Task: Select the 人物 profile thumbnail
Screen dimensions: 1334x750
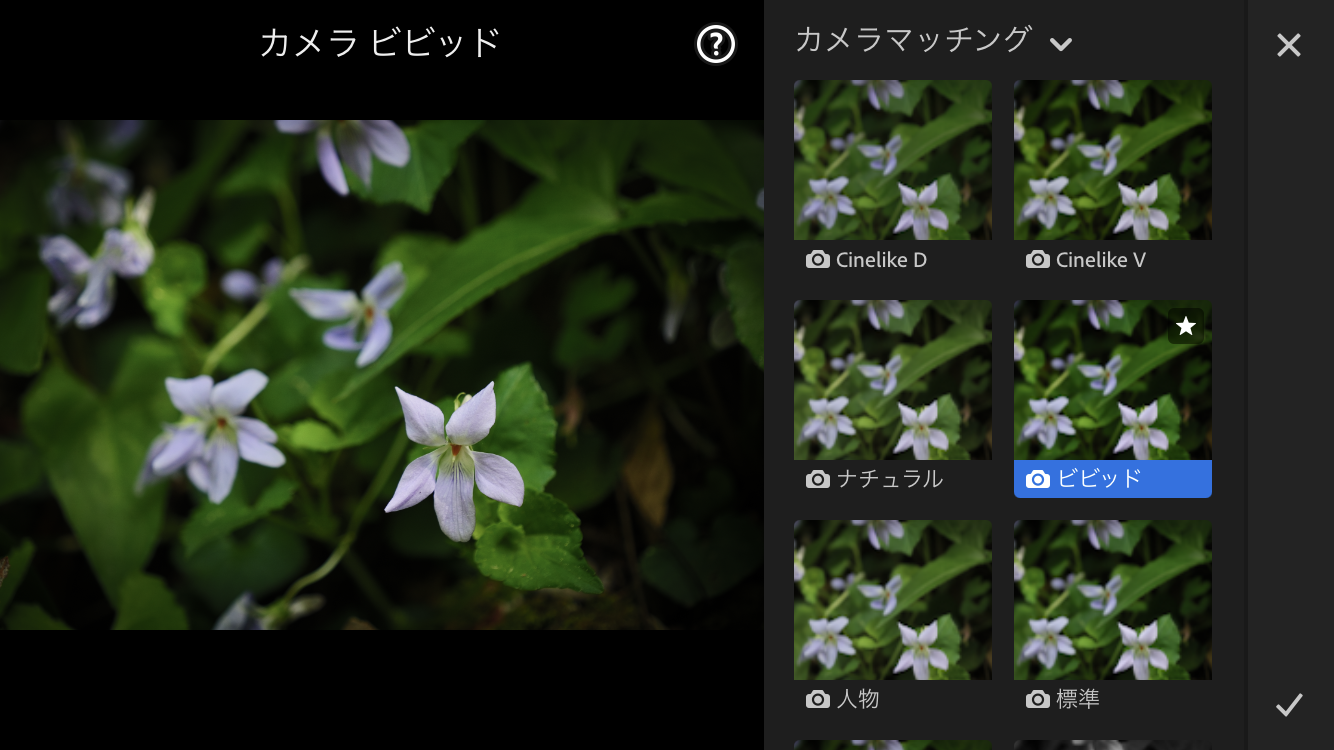Action: (x=893, y=600)
